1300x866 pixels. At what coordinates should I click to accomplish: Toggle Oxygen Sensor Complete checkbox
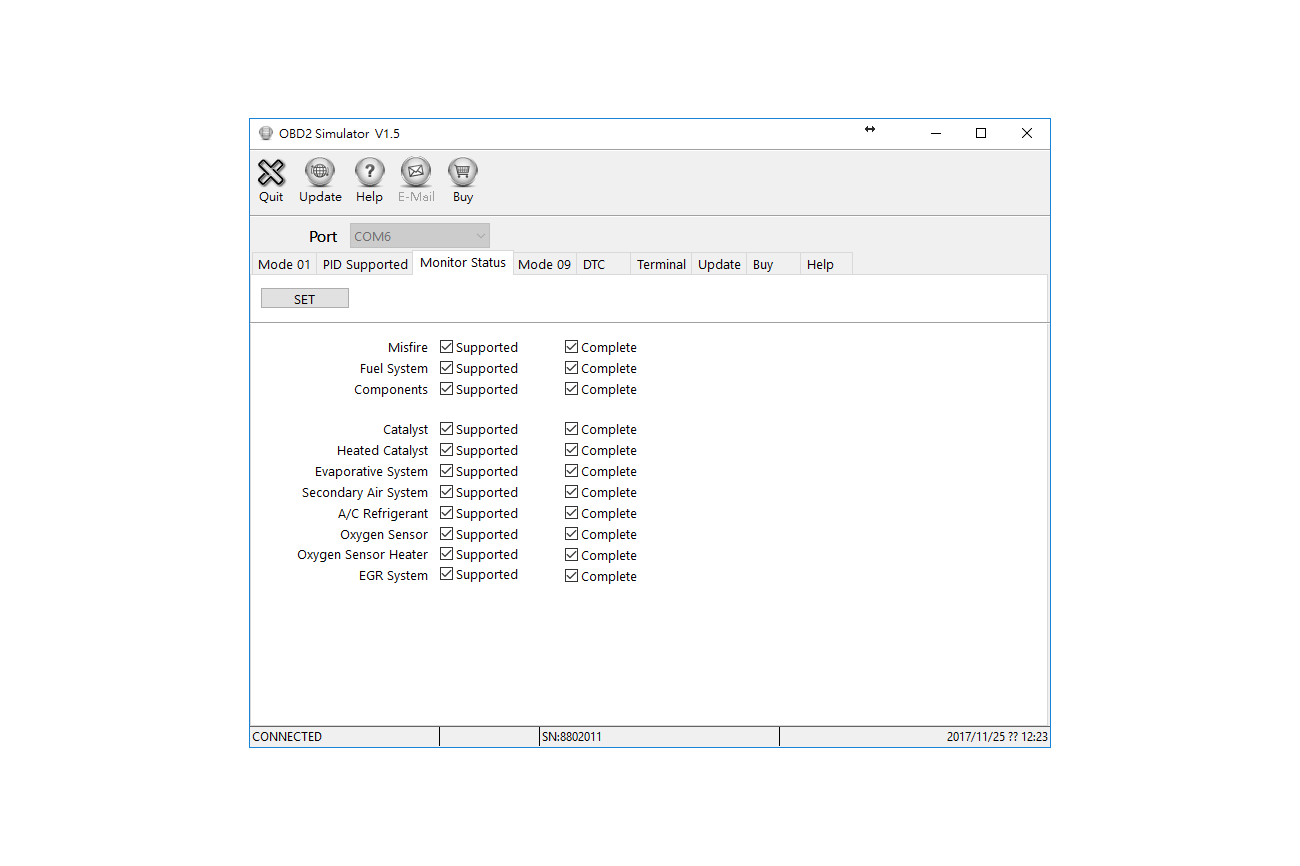(x=571, y=533)
